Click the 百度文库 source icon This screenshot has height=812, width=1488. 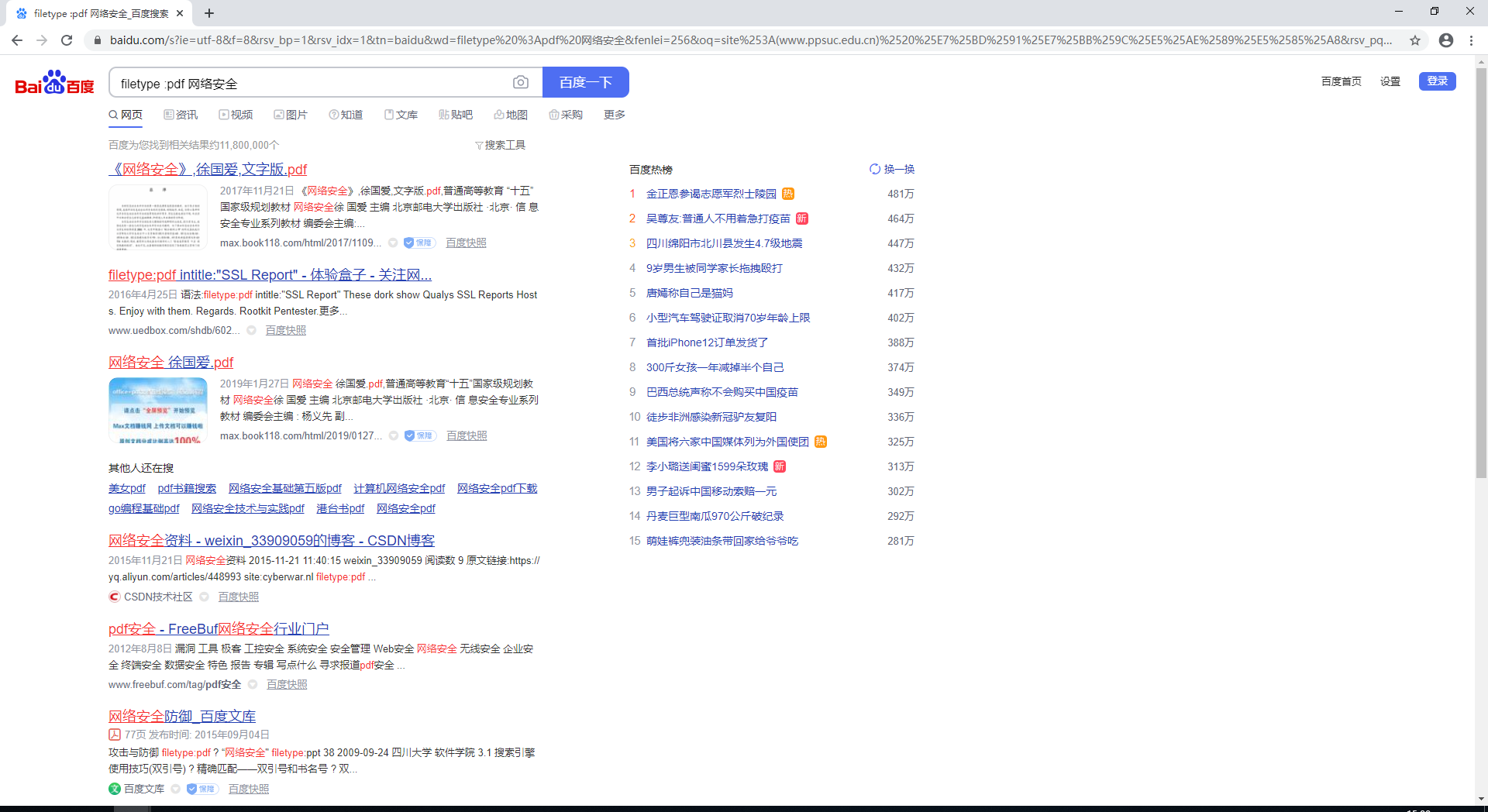[115, 789]
